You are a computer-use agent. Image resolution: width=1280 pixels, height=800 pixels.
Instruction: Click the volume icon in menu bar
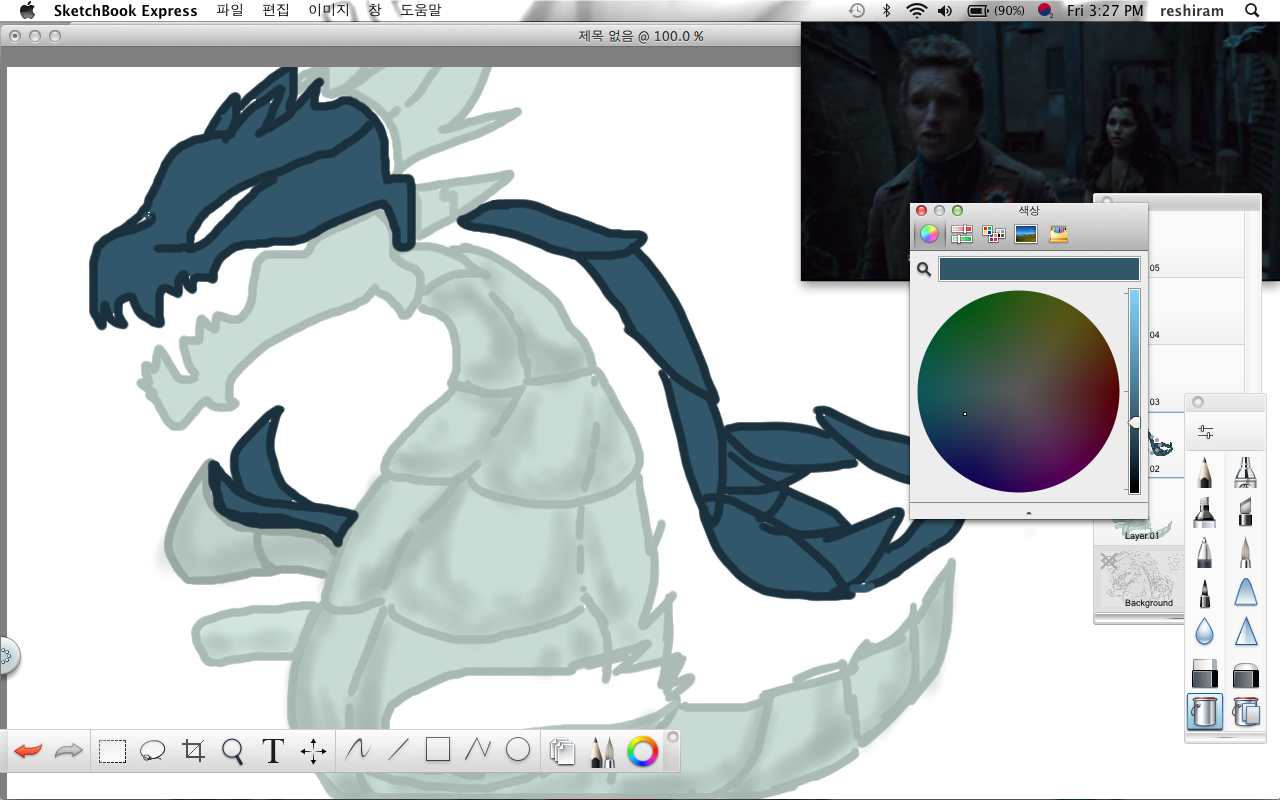coord(945,11)
